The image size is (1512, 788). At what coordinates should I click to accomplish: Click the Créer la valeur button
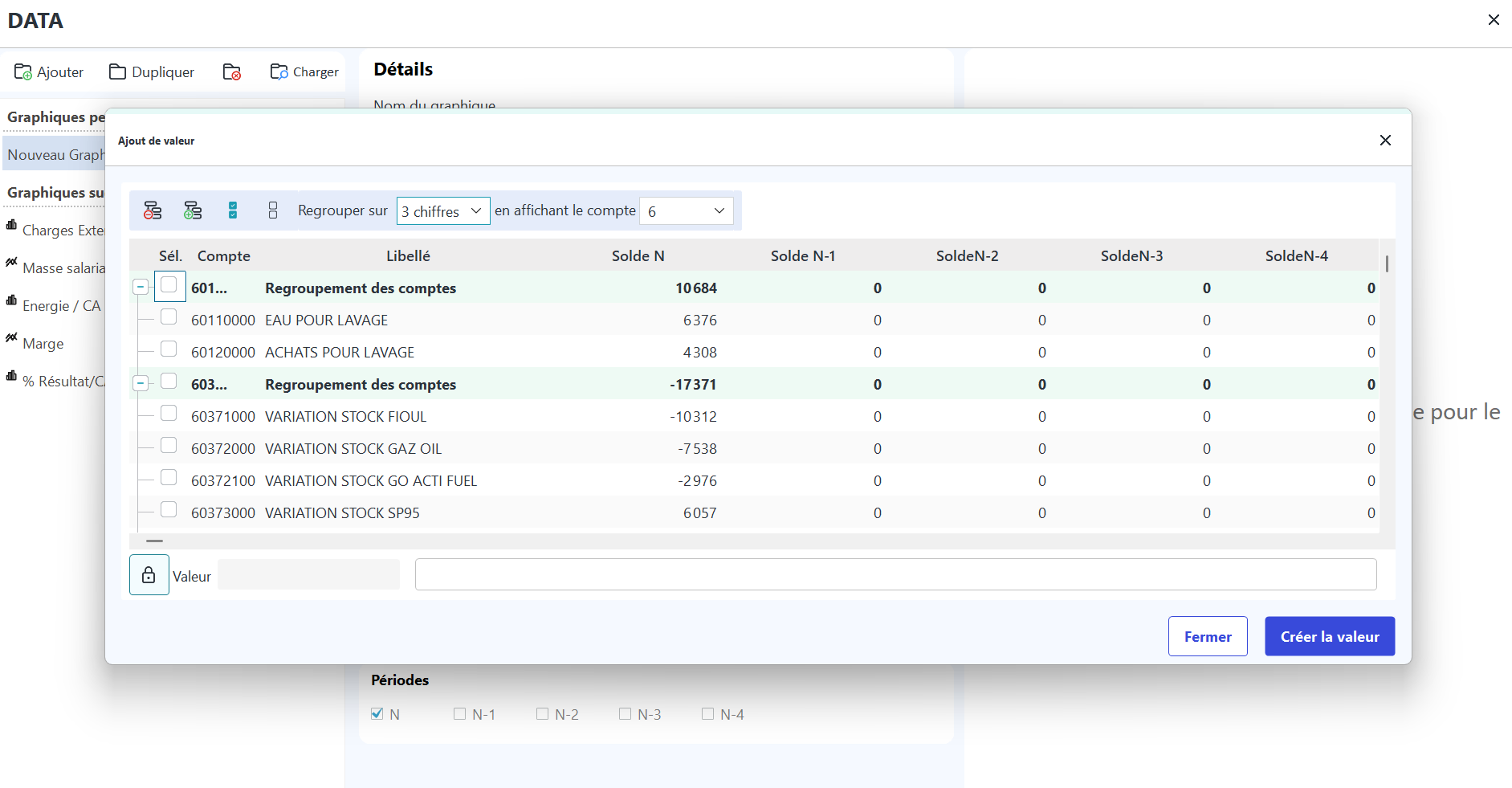[x=1329, y=636]
